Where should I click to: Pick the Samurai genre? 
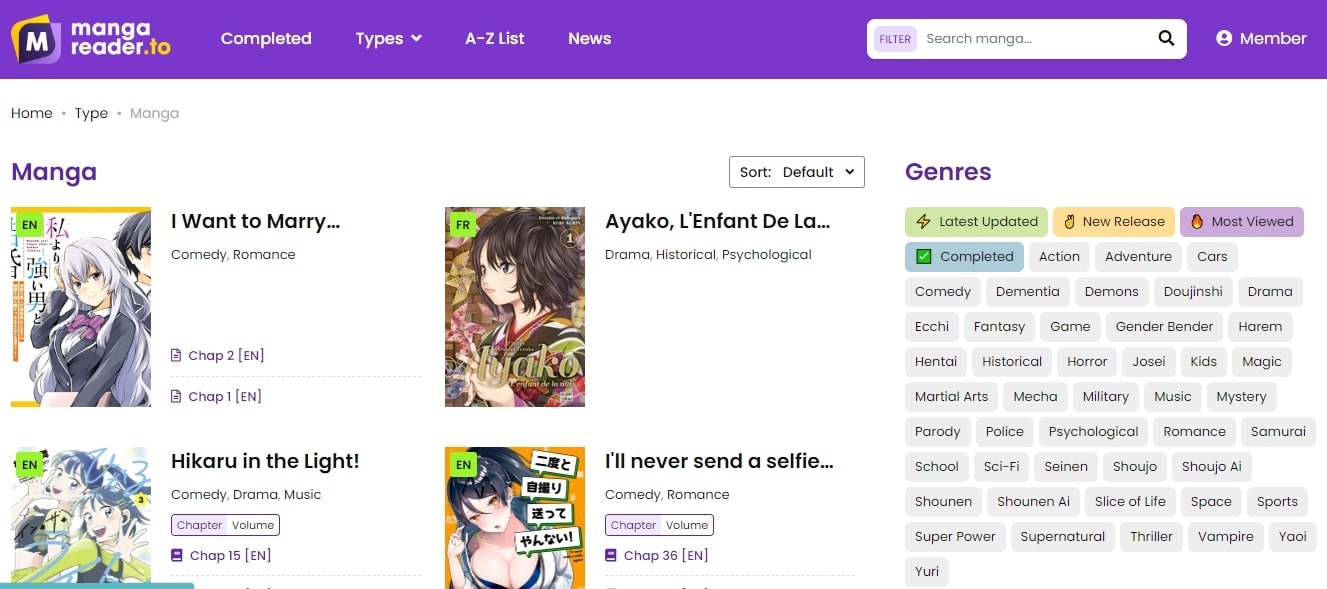point(1278,432)
